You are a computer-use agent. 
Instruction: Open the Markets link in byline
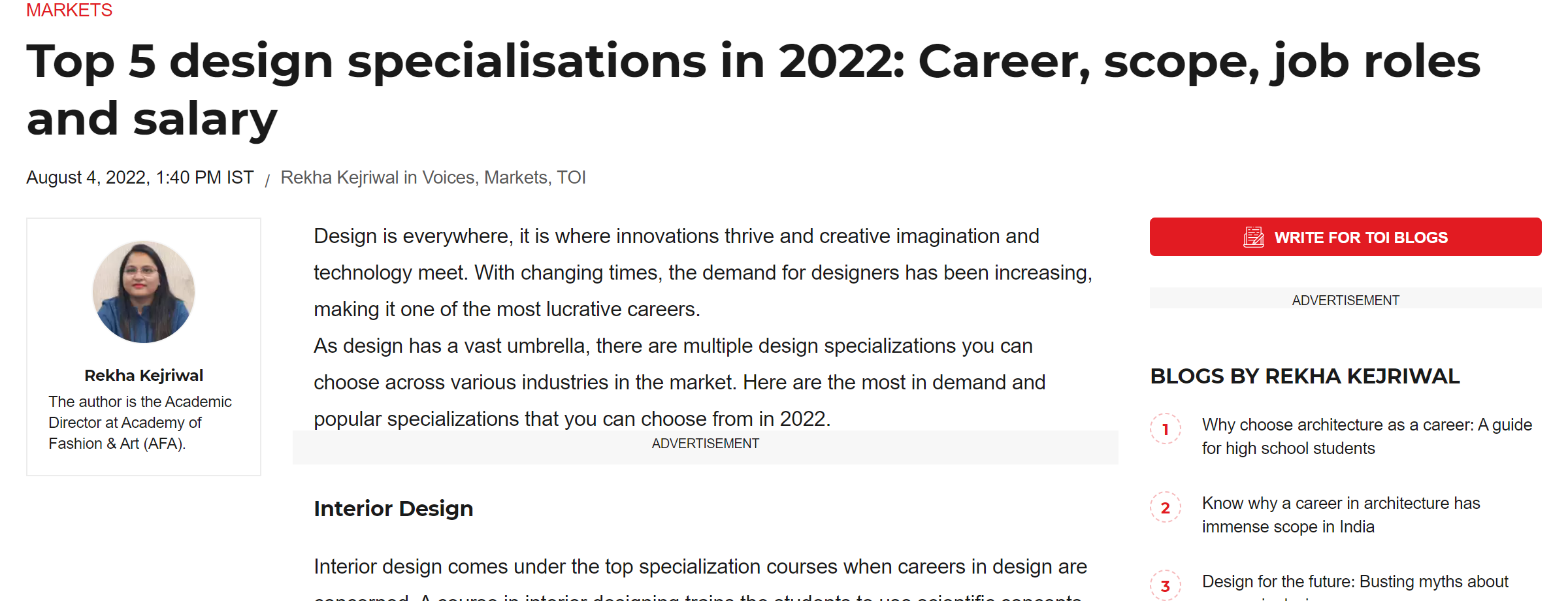click(515, 178)
